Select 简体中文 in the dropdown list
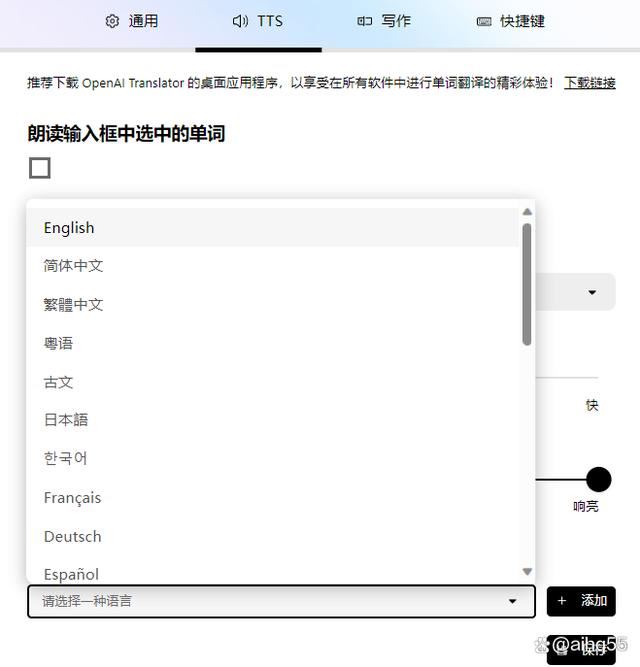The height and width of the screenshot is (667, 640). coord(272,266)
